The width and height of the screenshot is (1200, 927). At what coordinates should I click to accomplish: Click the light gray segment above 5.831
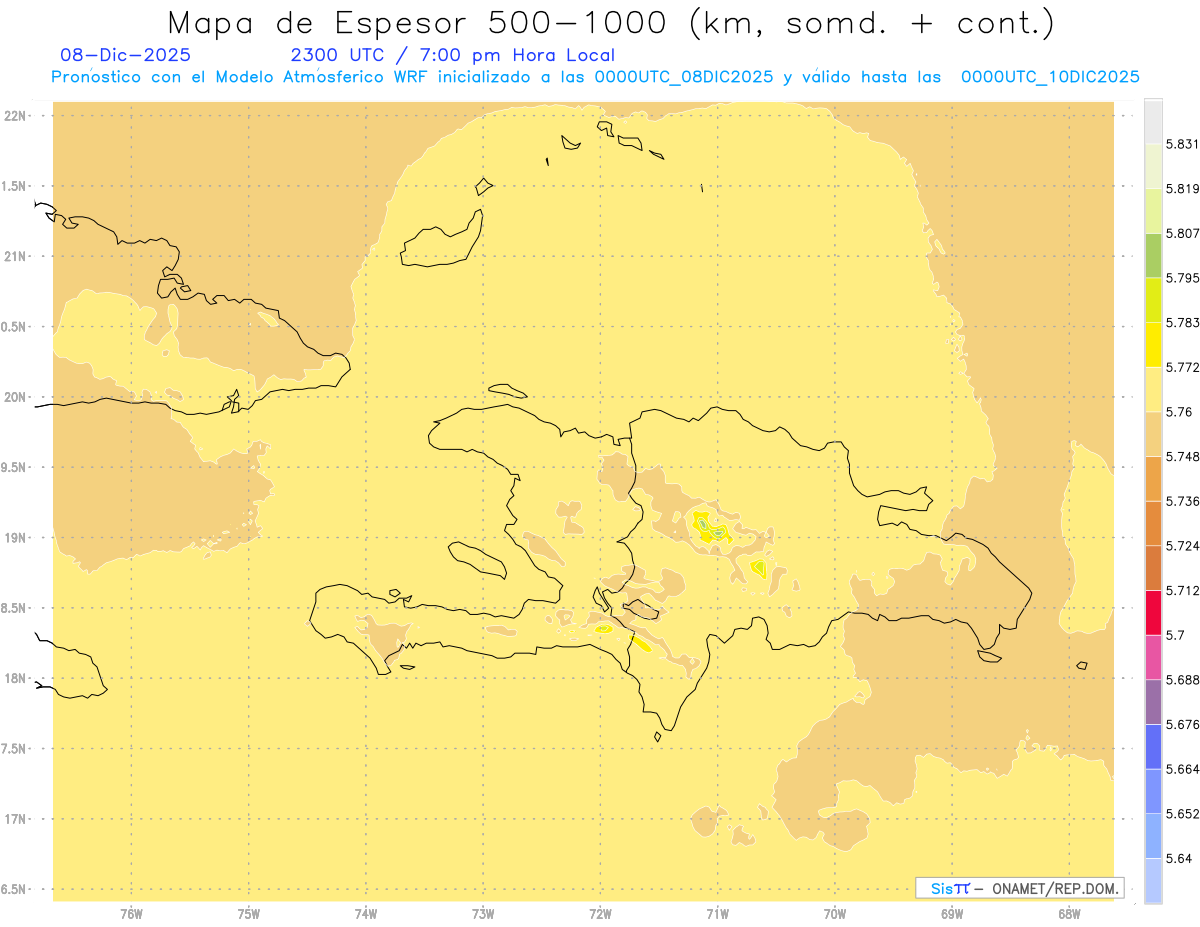[1153, 121]
